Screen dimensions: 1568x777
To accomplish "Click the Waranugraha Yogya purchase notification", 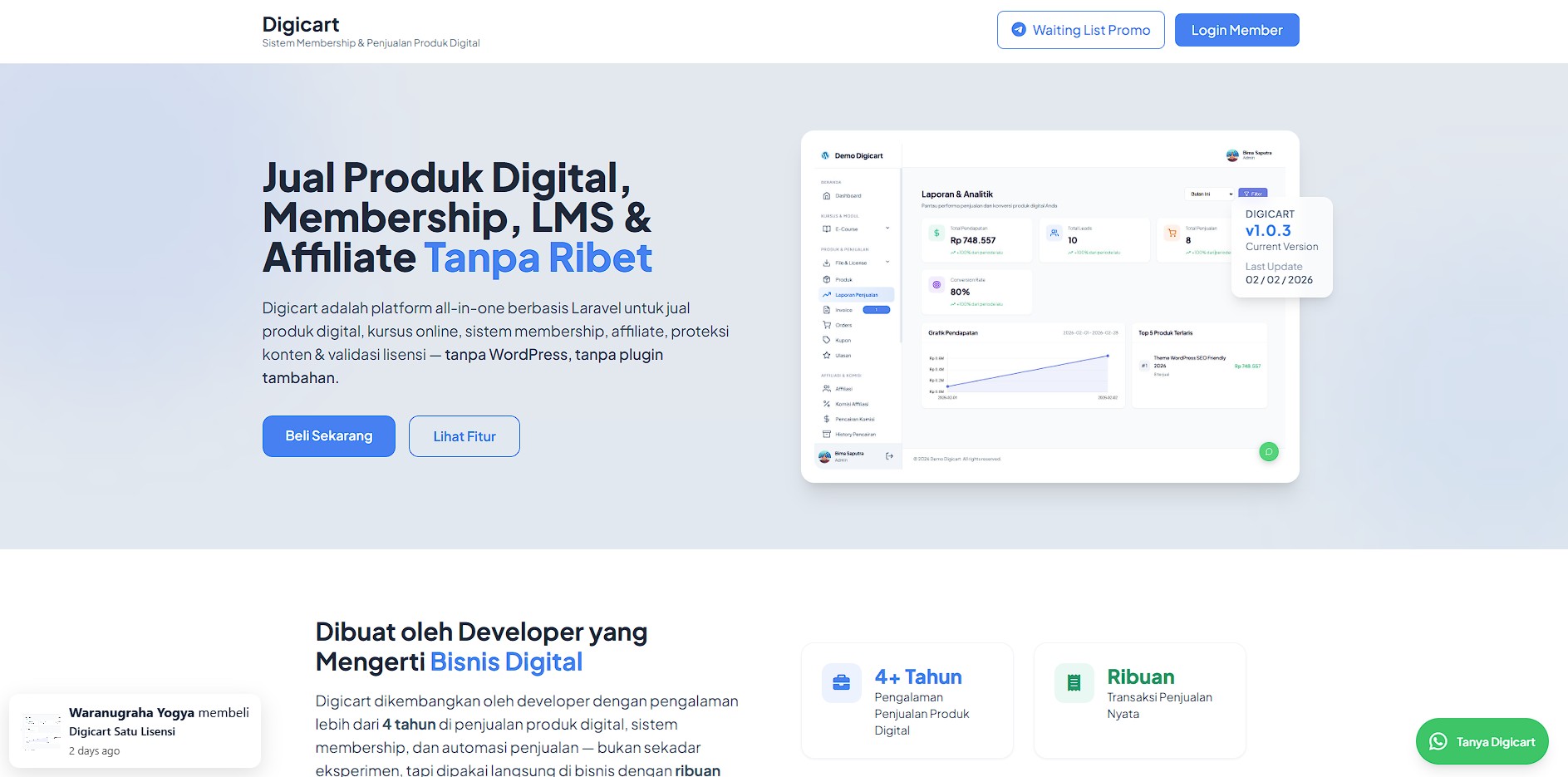I will pos(137,731).
